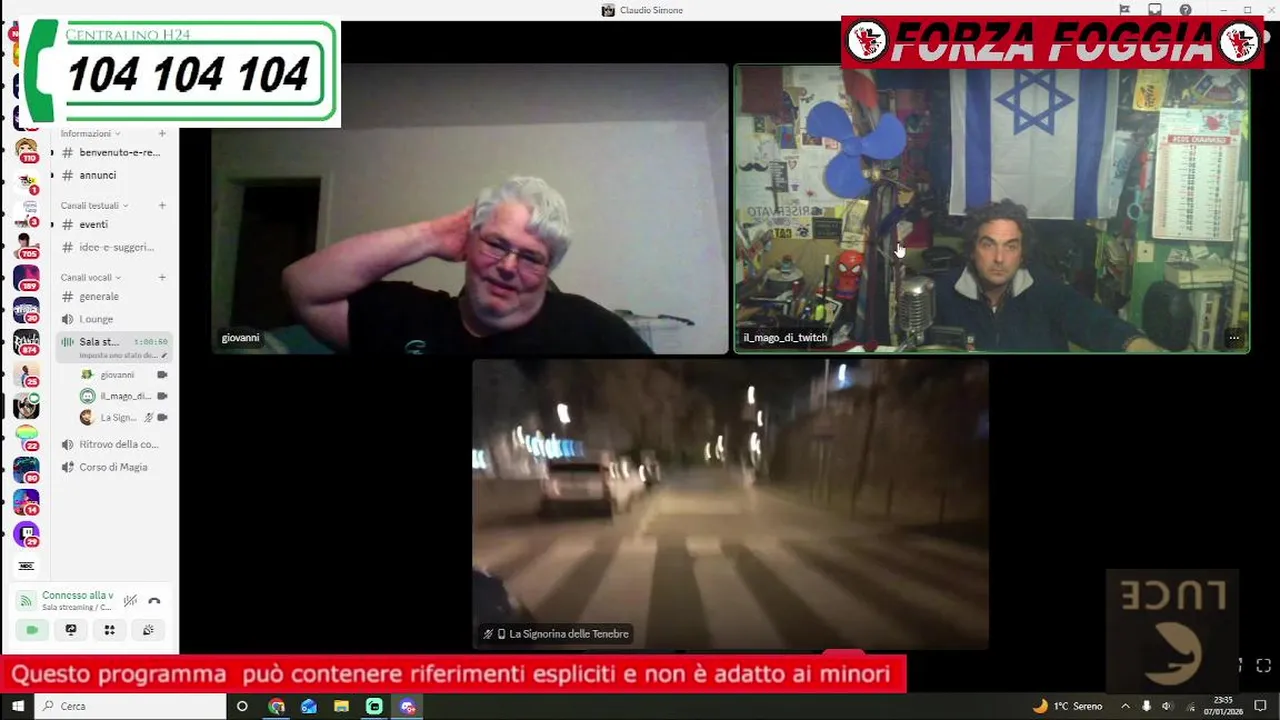Disconnect from the voice channel
The width and height of the screenshot is (1280, 720).
tap(154, 601)
